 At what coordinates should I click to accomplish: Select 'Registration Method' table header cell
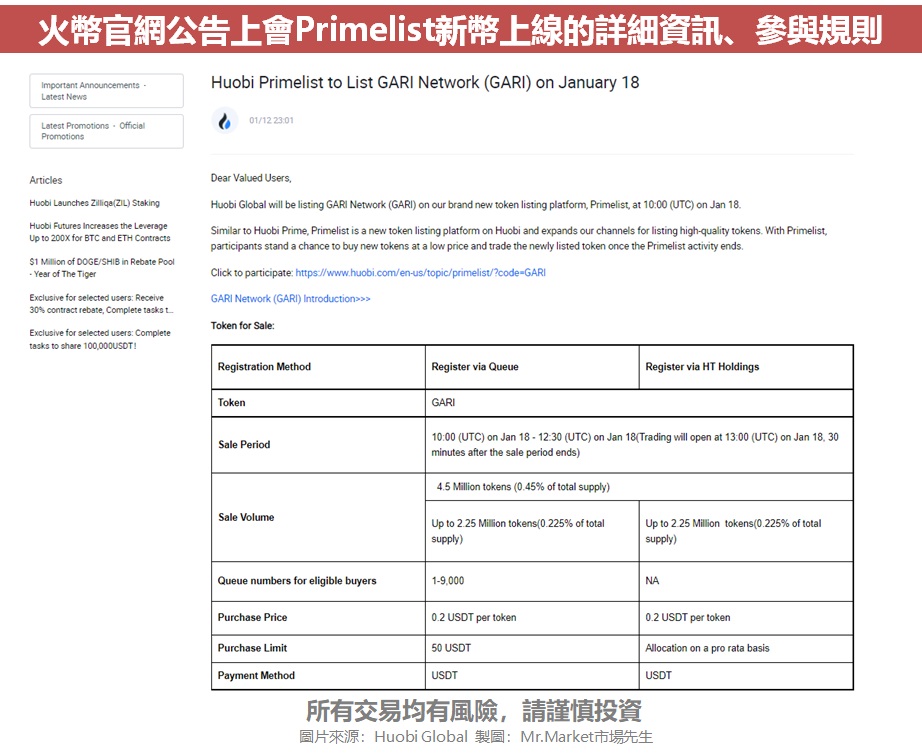(318, 367)
